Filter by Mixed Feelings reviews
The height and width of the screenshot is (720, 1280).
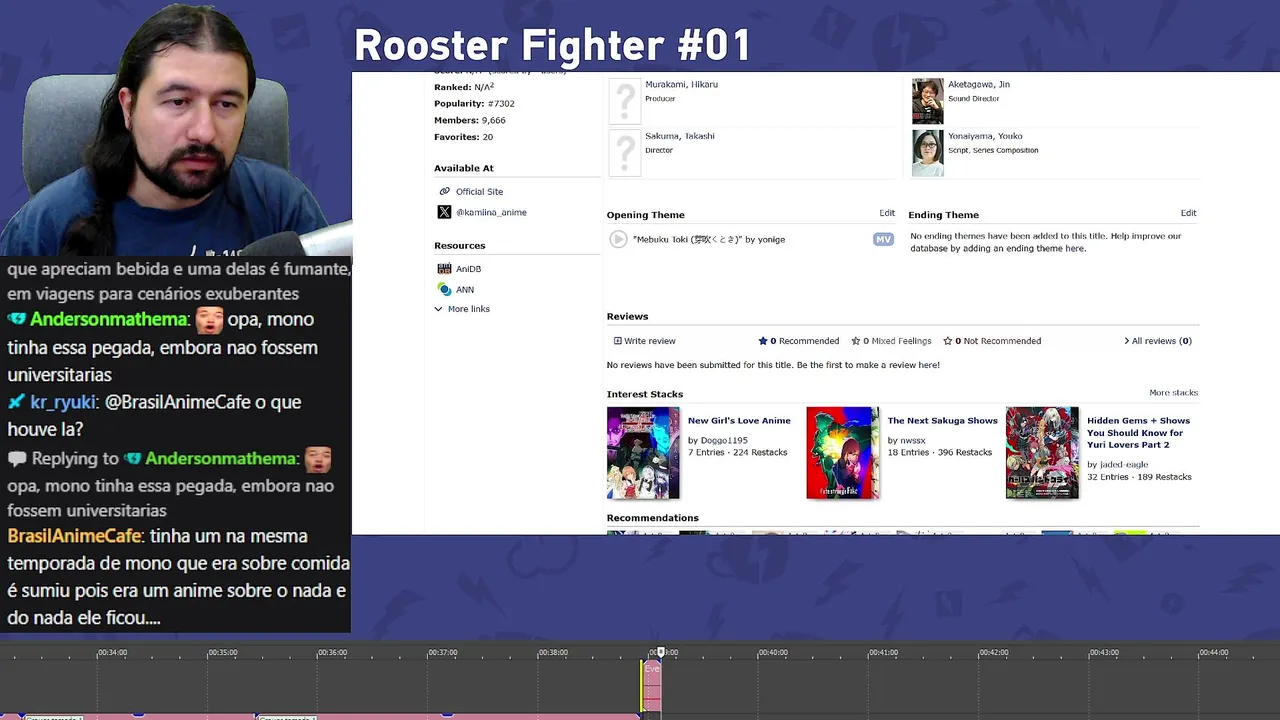tap(890, 341)
